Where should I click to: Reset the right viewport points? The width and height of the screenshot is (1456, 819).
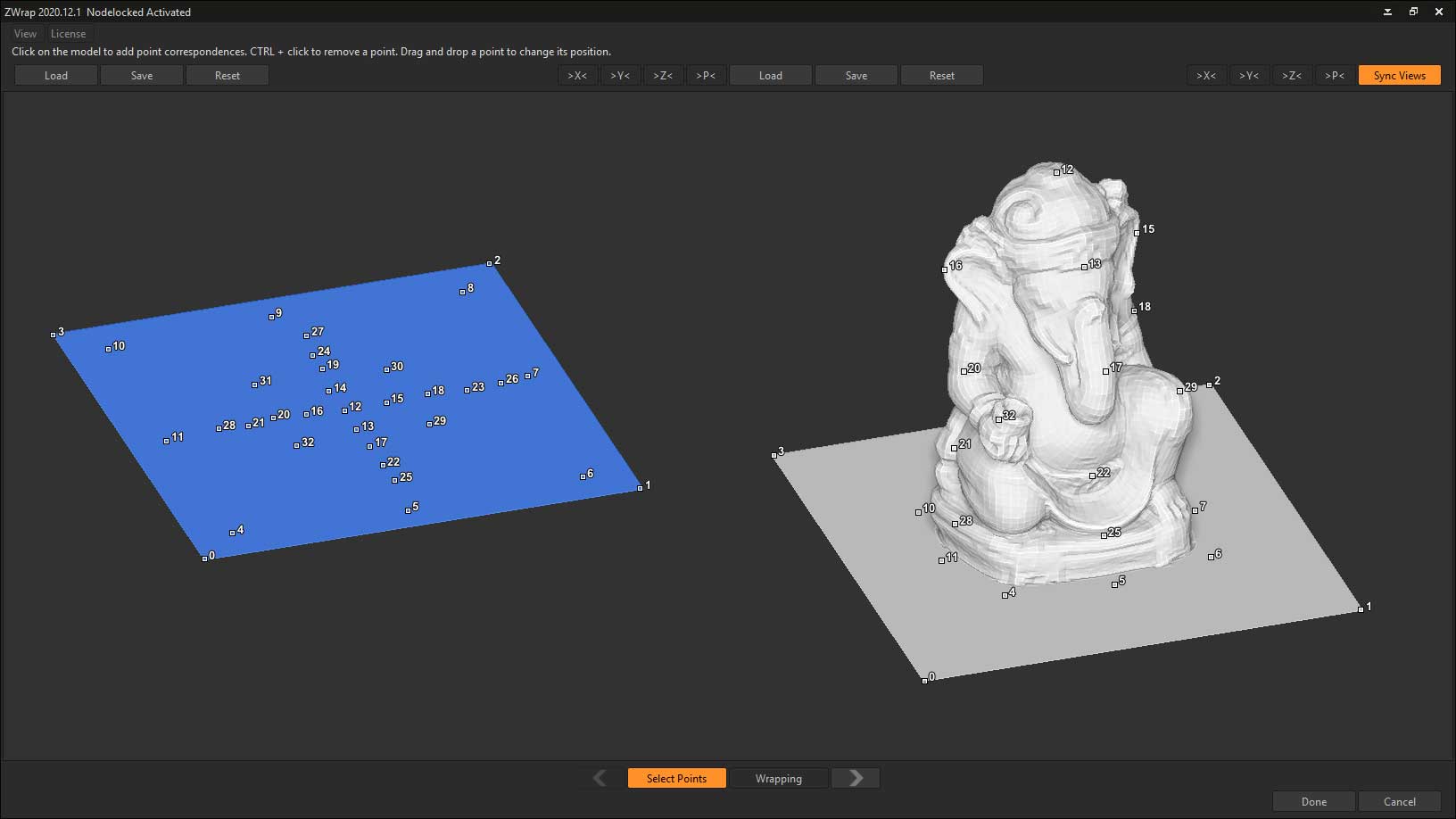942,76
